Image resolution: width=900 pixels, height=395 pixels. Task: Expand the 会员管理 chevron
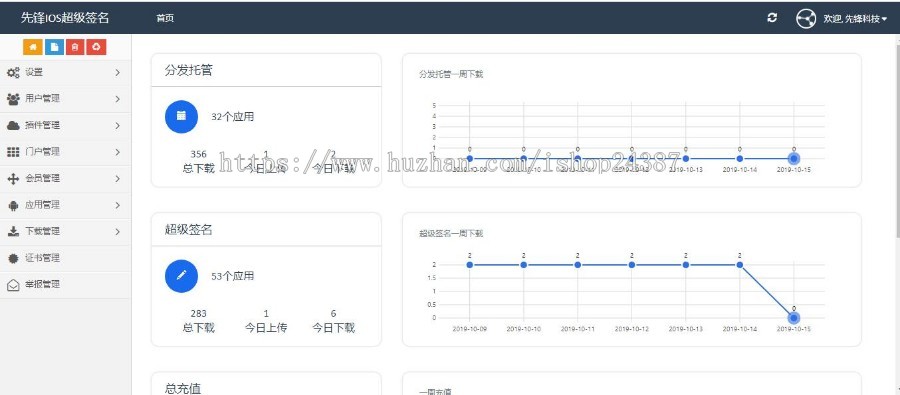tap(117, 179)
